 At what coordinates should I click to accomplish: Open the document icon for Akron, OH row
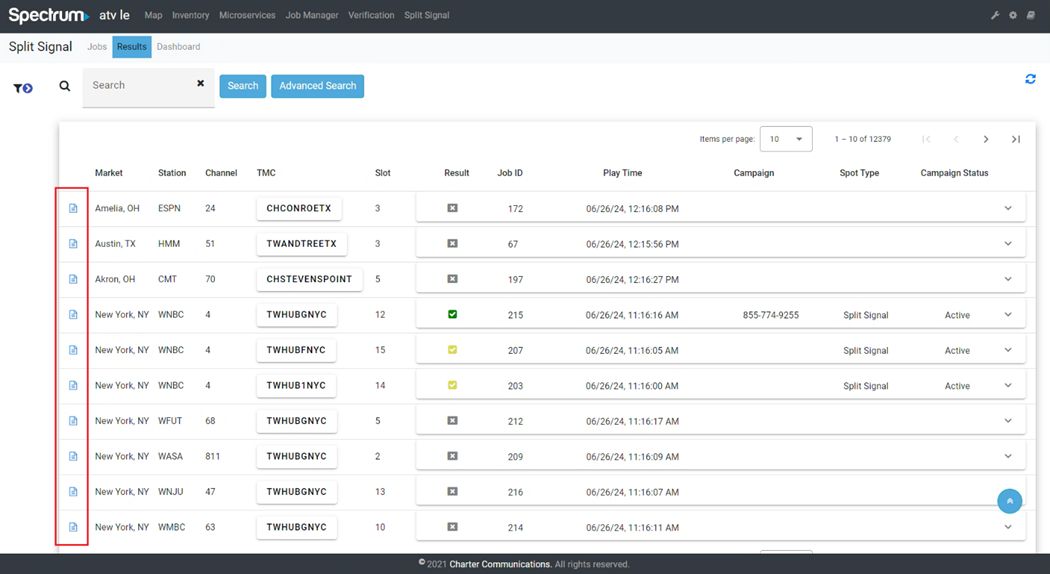(73, 279)
